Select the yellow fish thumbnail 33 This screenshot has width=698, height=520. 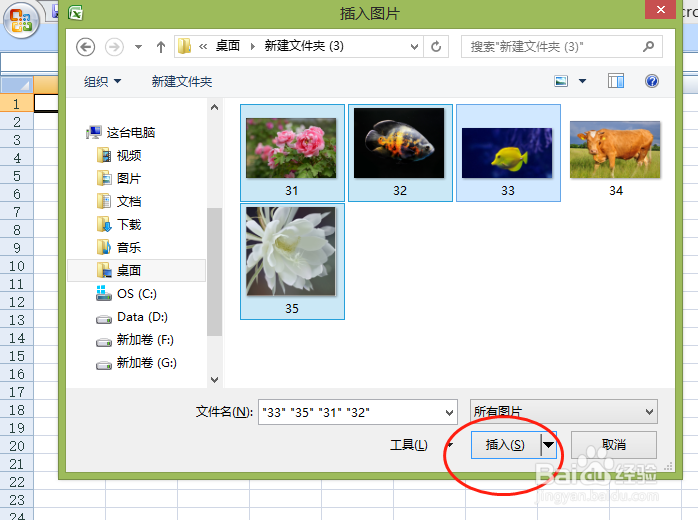coord(508,153)
